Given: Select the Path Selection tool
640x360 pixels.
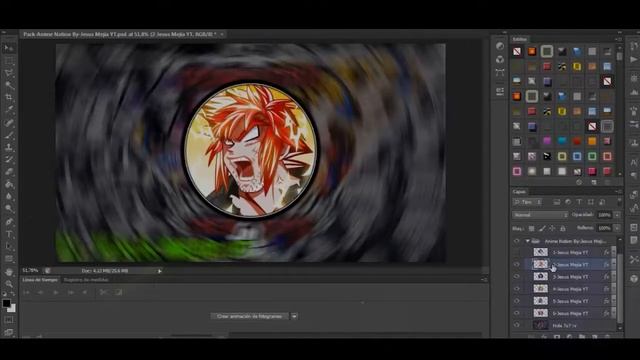Looking at the screenshot, I should (9, 247).
